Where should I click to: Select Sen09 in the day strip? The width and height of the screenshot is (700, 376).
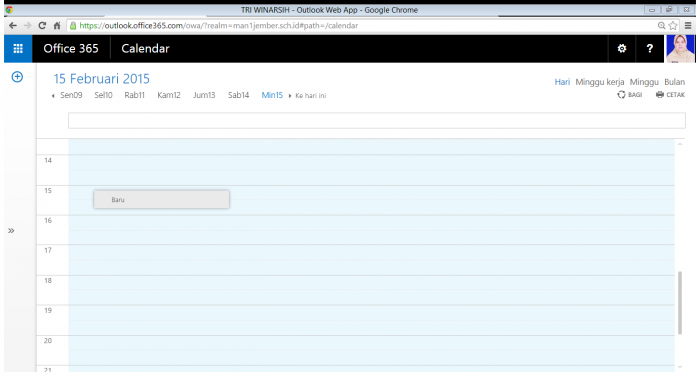(x=71, y=95)
